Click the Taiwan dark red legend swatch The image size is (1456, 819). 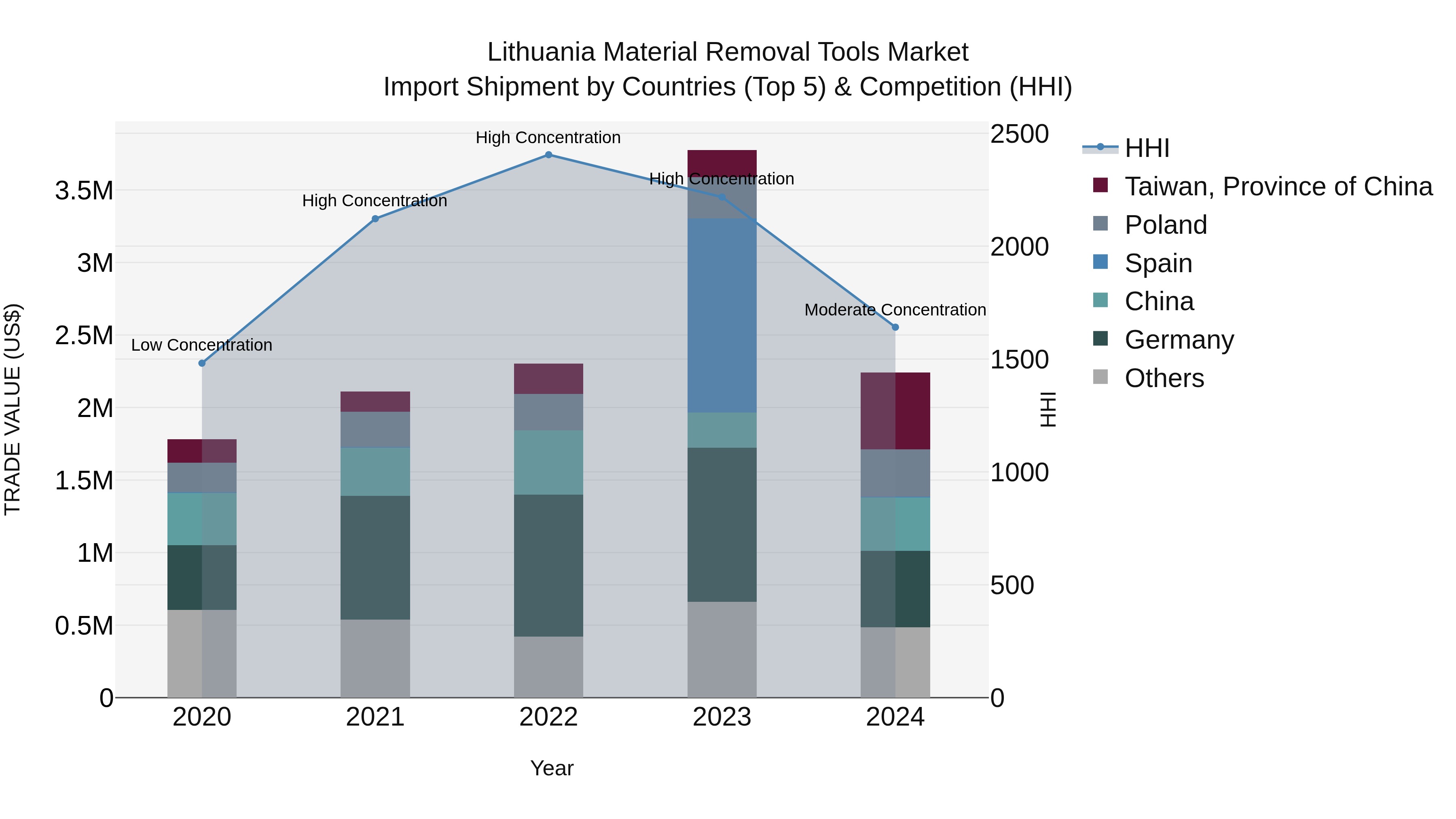1100,185
